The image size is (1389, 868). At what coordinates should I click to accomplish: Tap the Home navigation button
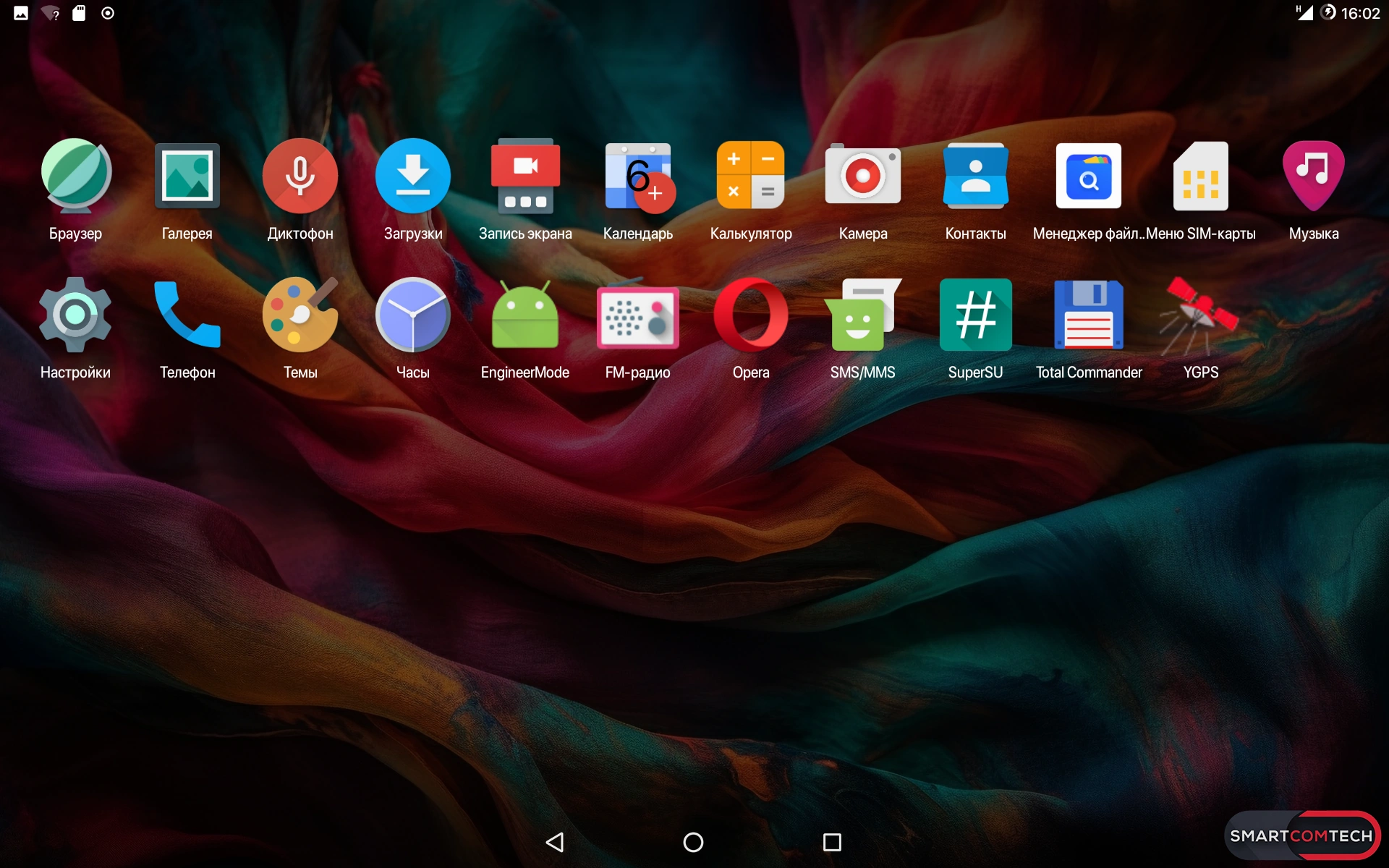693,842
